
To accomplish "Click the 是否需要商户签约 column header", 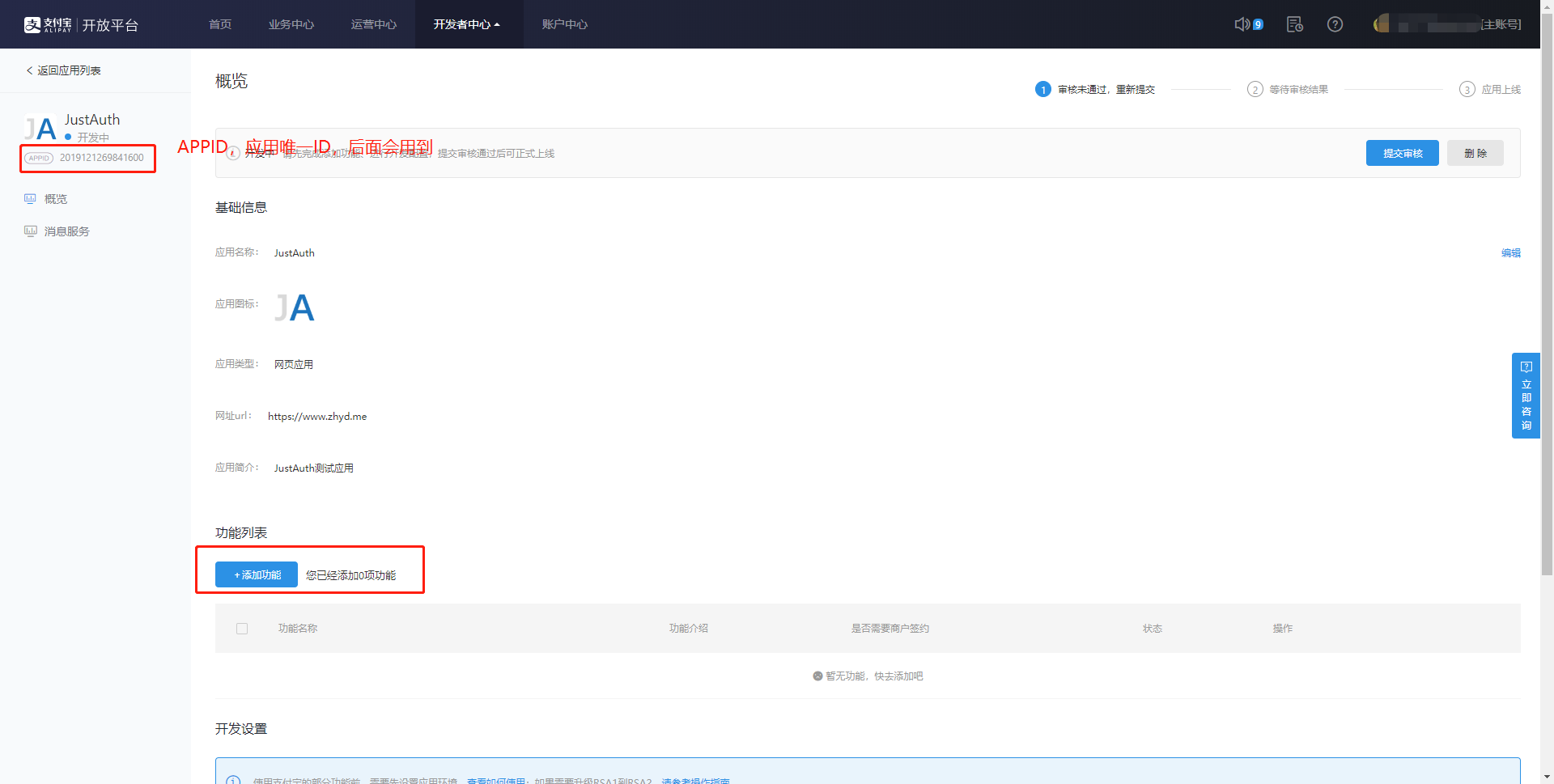I will click(x=890, y=629).
